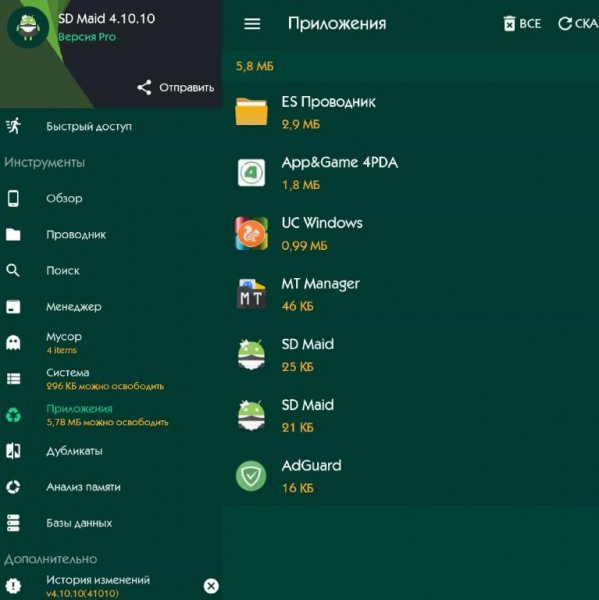Click the ES Проводник app name
The height and width of the screenshot is (600, 599).
coord(328,102)
